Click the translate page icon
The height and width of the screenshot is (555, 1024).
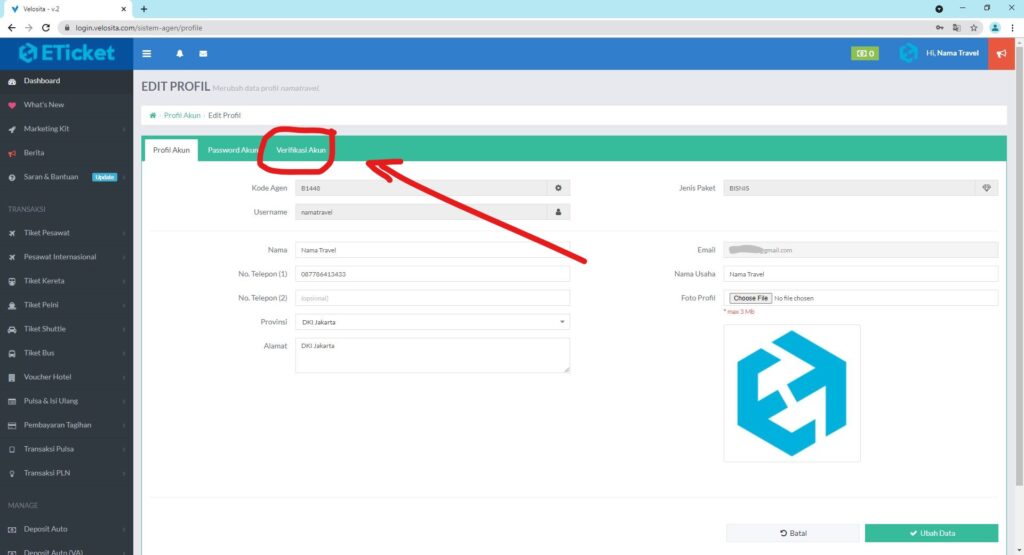pos(957,27)
